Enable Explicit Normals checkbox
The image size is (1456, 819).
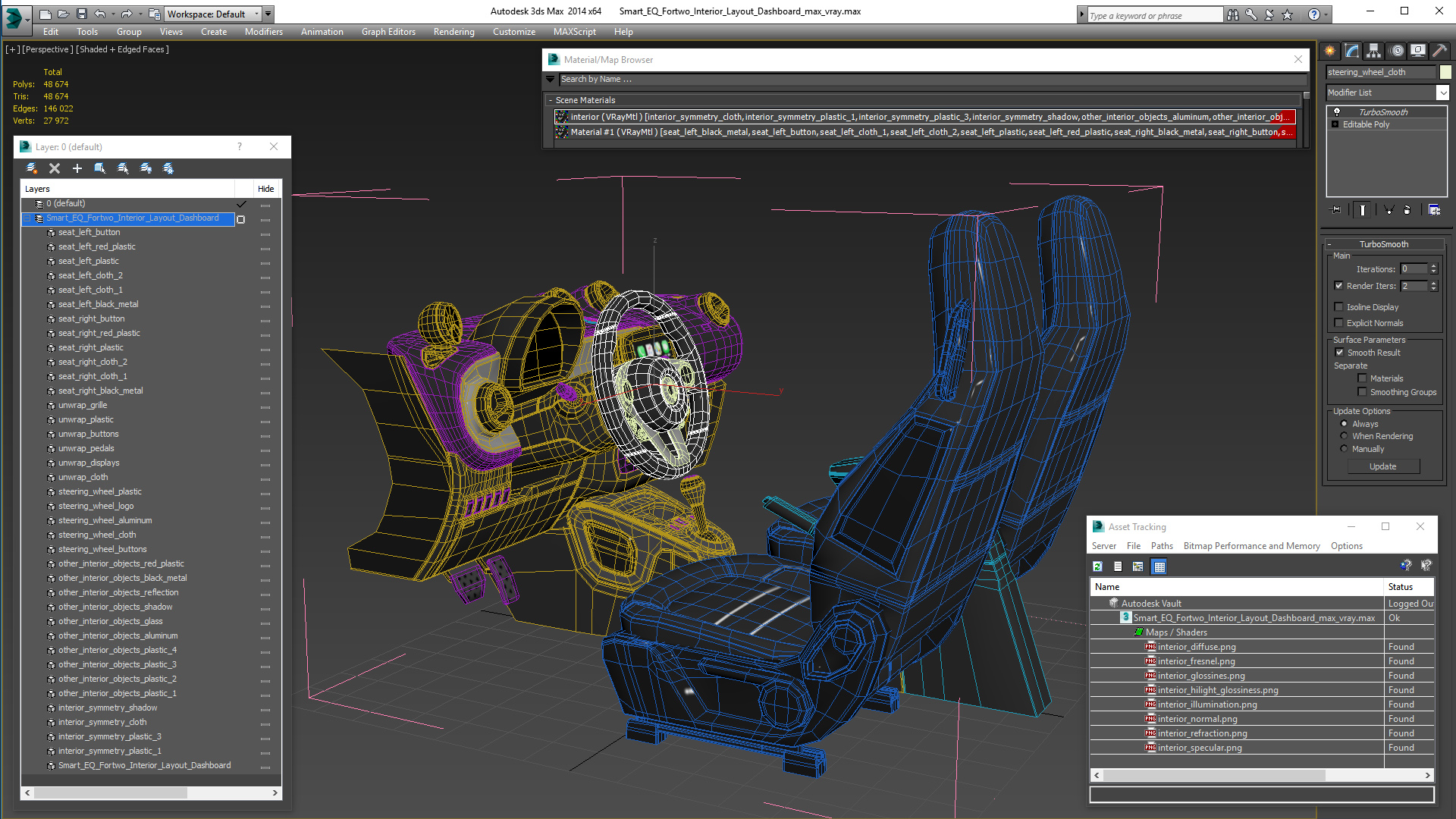pos(1339,323)
